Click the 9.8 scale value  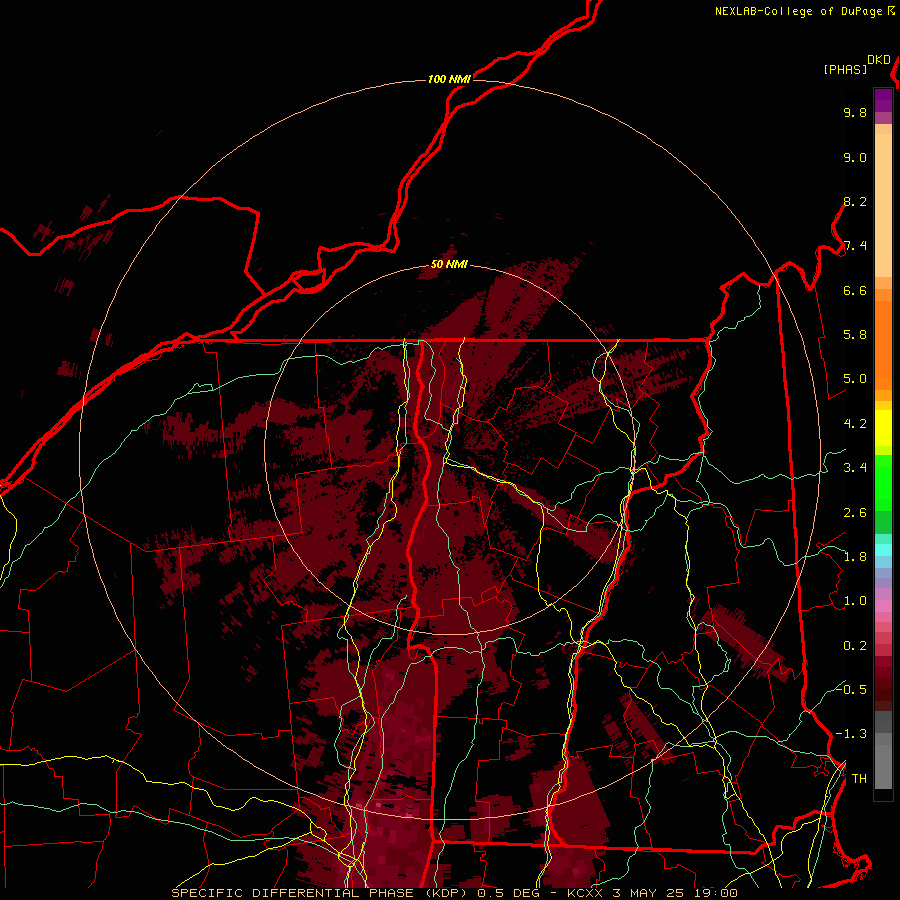855,112
